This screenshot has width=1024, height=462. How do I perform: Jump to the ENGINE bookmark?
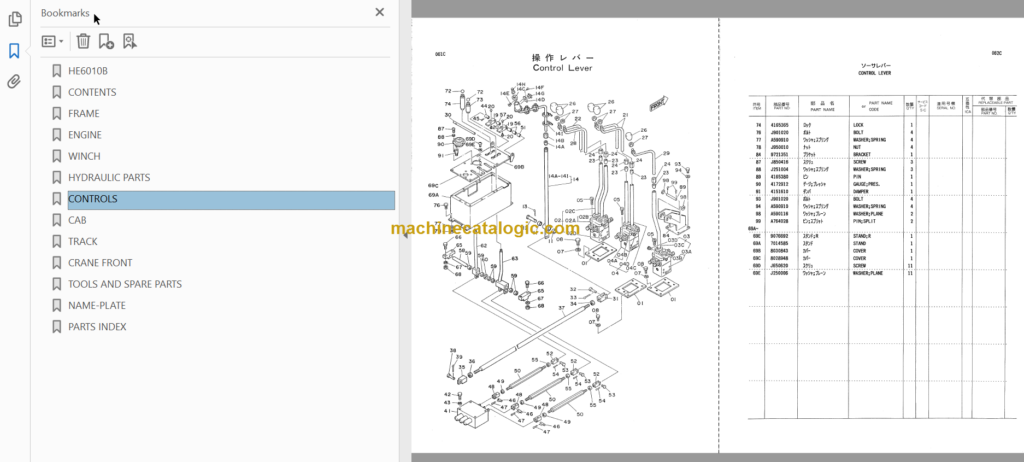click(x=85, y=135)
